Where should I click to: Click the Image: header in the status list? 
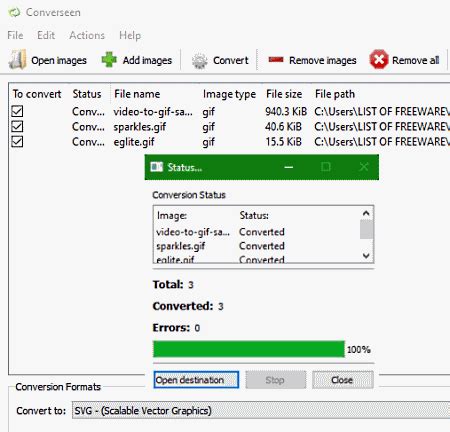coord(172,216)
